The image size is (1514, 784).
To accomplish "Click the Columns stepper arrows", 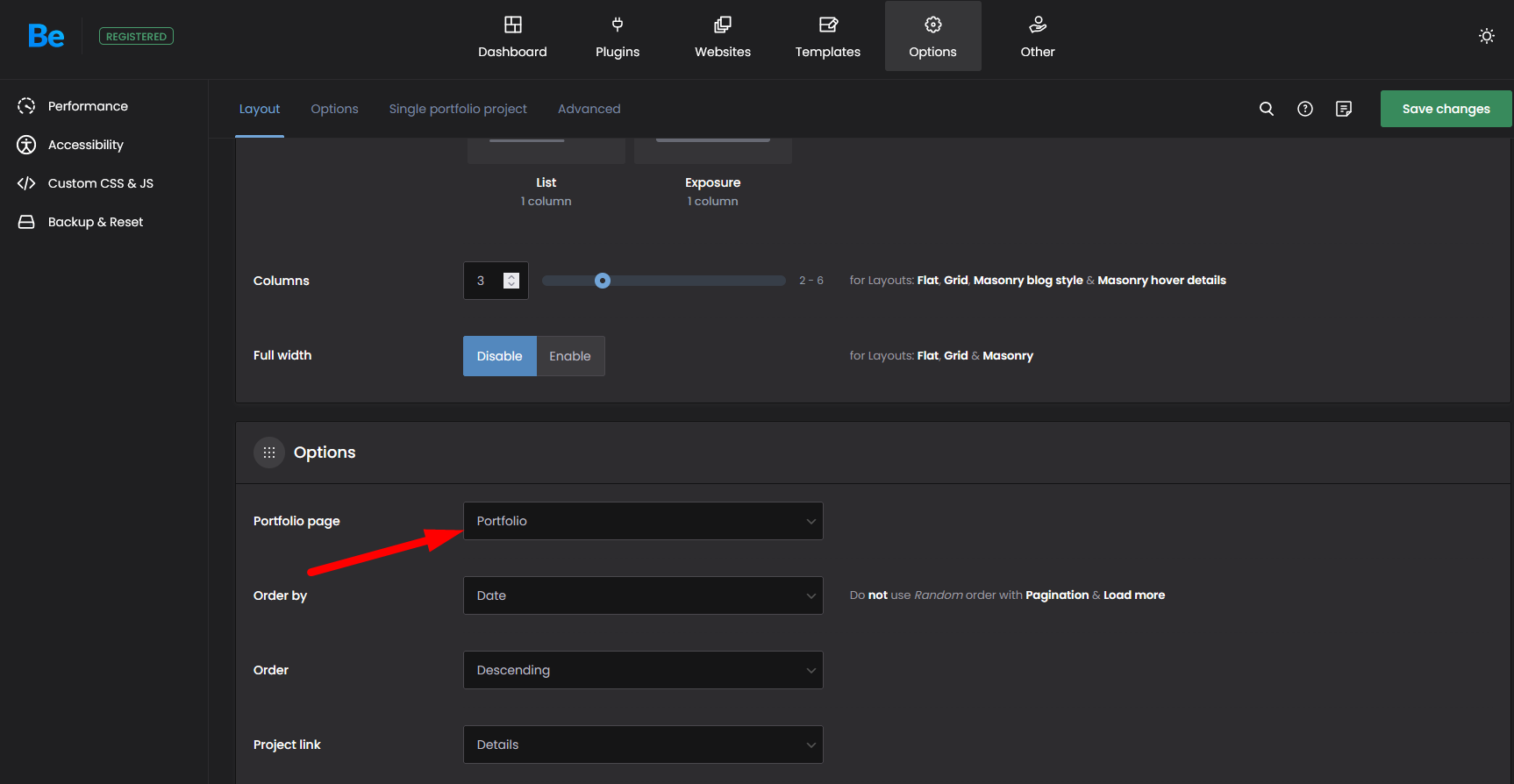I will (511, 281).
